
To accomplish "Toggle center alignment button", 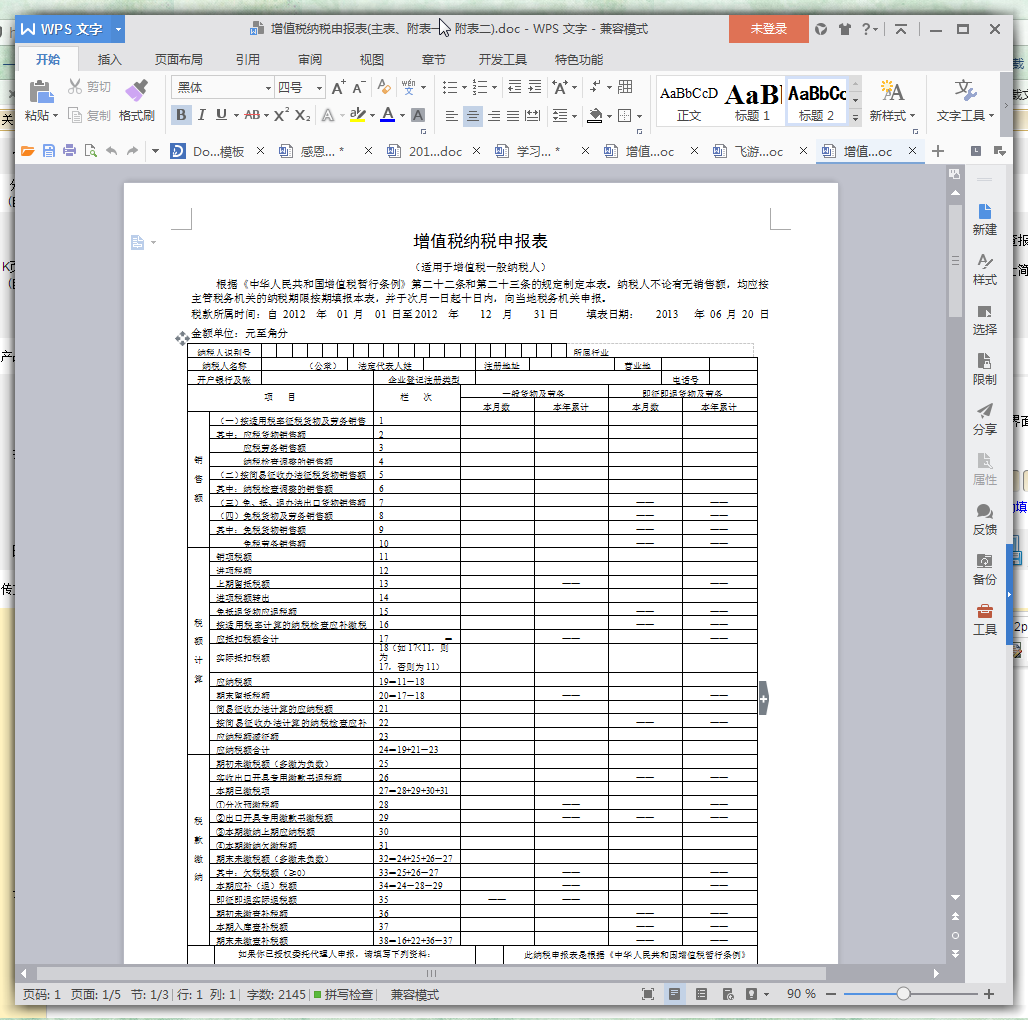I will [472, 115].
